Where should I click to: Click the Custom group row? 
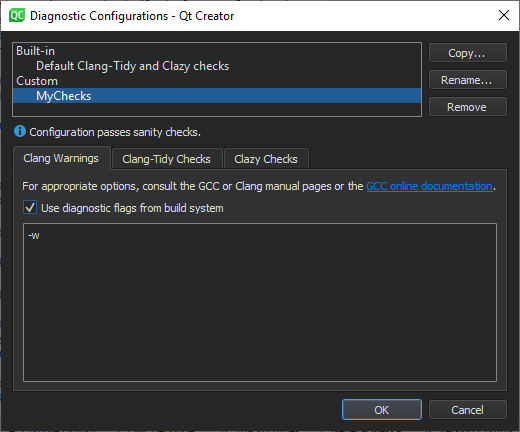pyautogui.click(x=217, y=81)
